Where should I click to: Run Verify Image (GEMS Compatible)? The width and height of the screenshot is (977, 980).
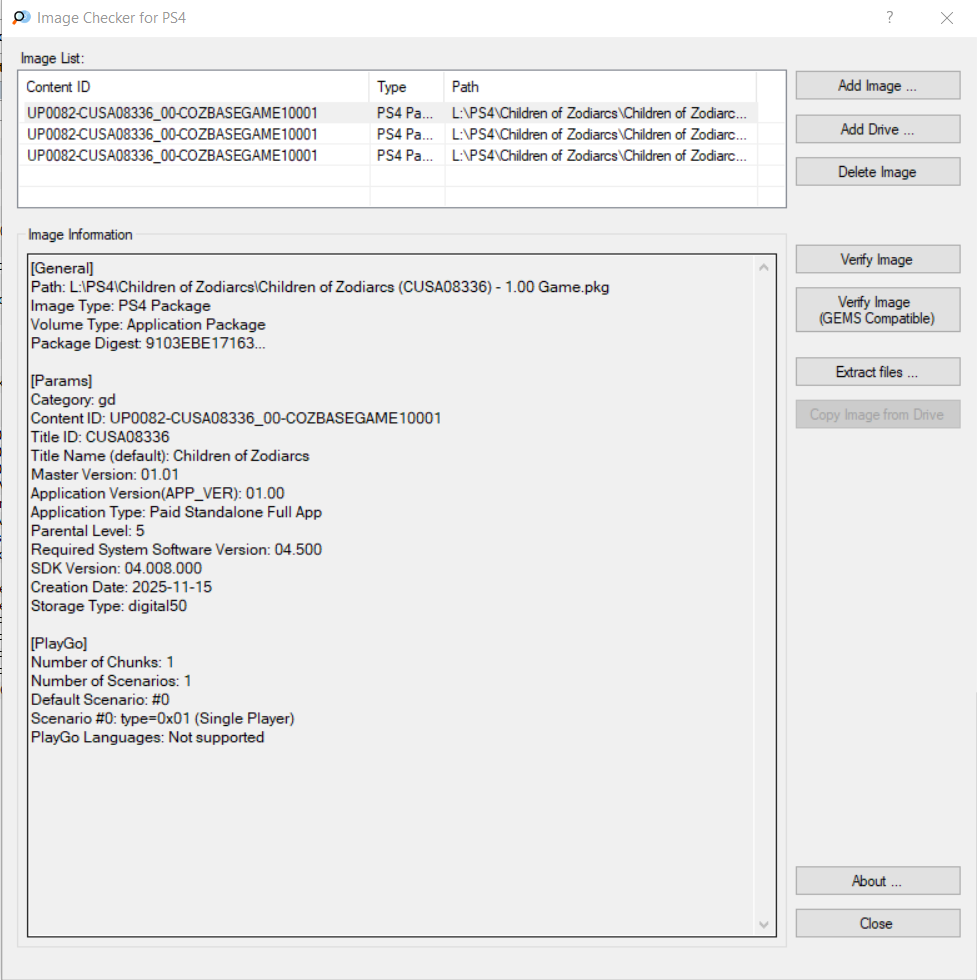pyautogui.click(x=877, y=310)
